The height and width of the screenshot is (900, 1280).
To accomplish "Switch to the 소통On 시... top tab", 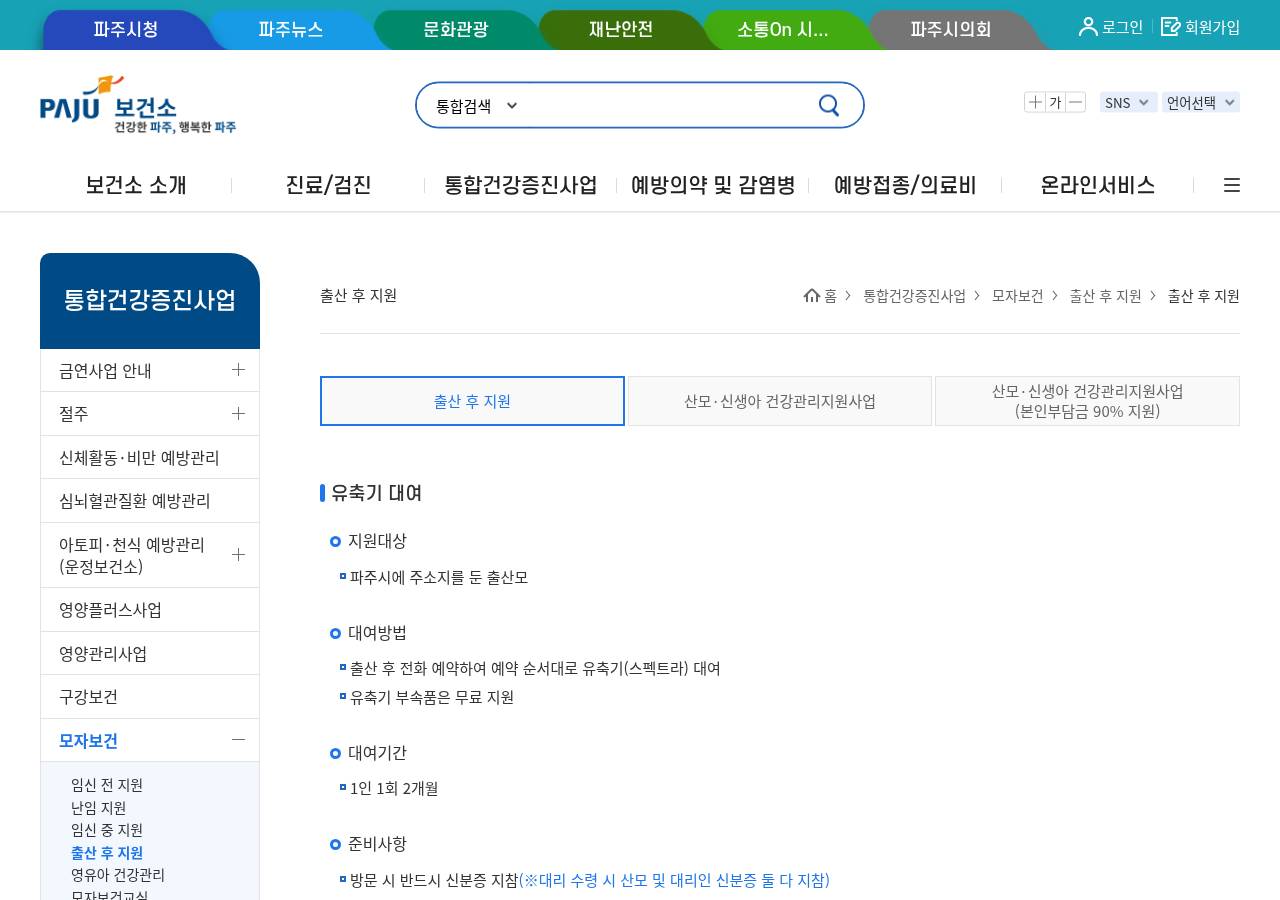I will tap(783, 29).
